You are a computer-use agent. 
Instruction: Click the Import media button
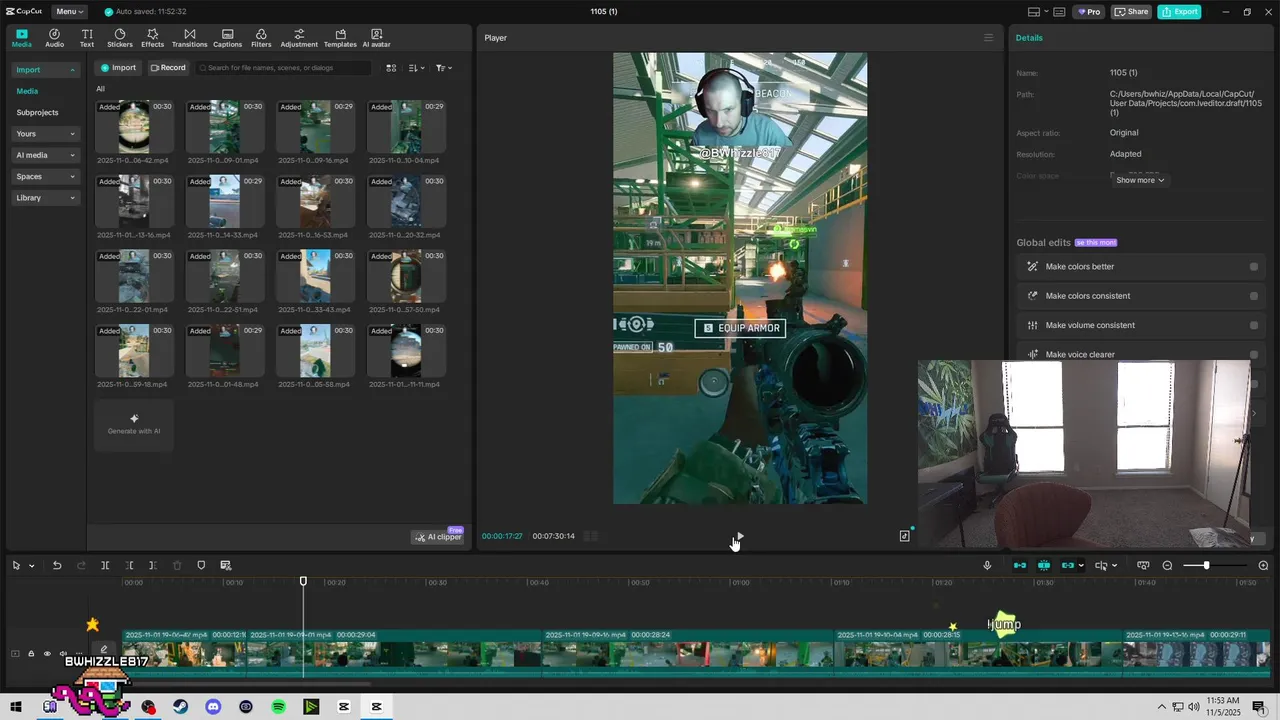point(118,68)
